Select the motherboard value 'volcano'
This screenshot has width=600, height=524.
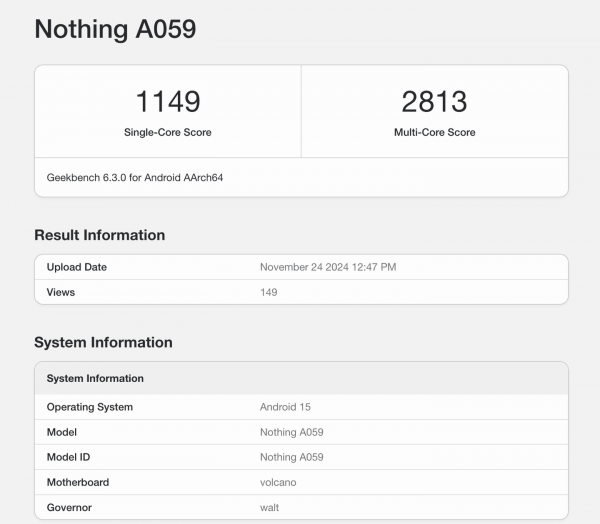[x=278, y=482]
